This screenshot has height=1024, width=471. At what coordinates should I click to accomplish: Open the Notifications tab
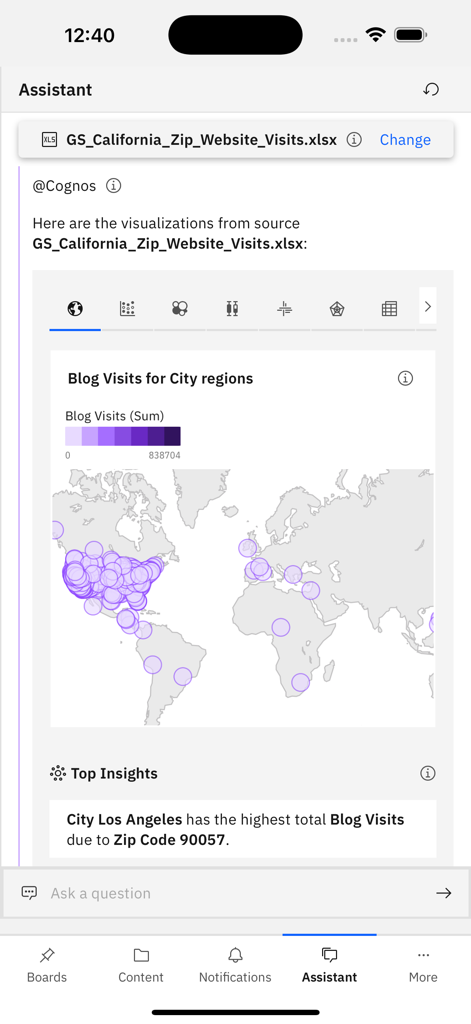point(235,966)
